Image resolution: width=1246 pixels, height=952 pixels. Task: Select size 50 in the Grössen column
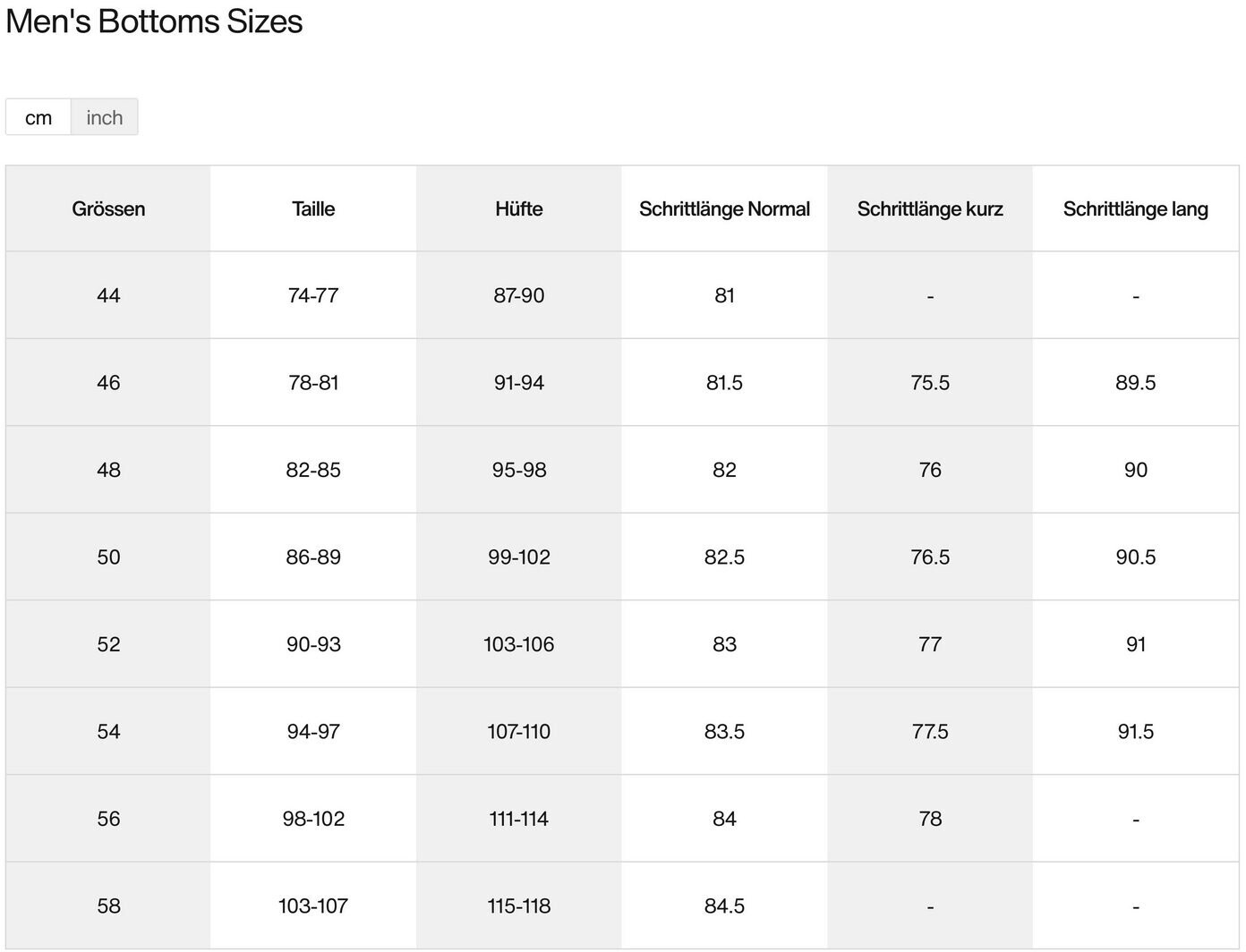pos(108,557)
